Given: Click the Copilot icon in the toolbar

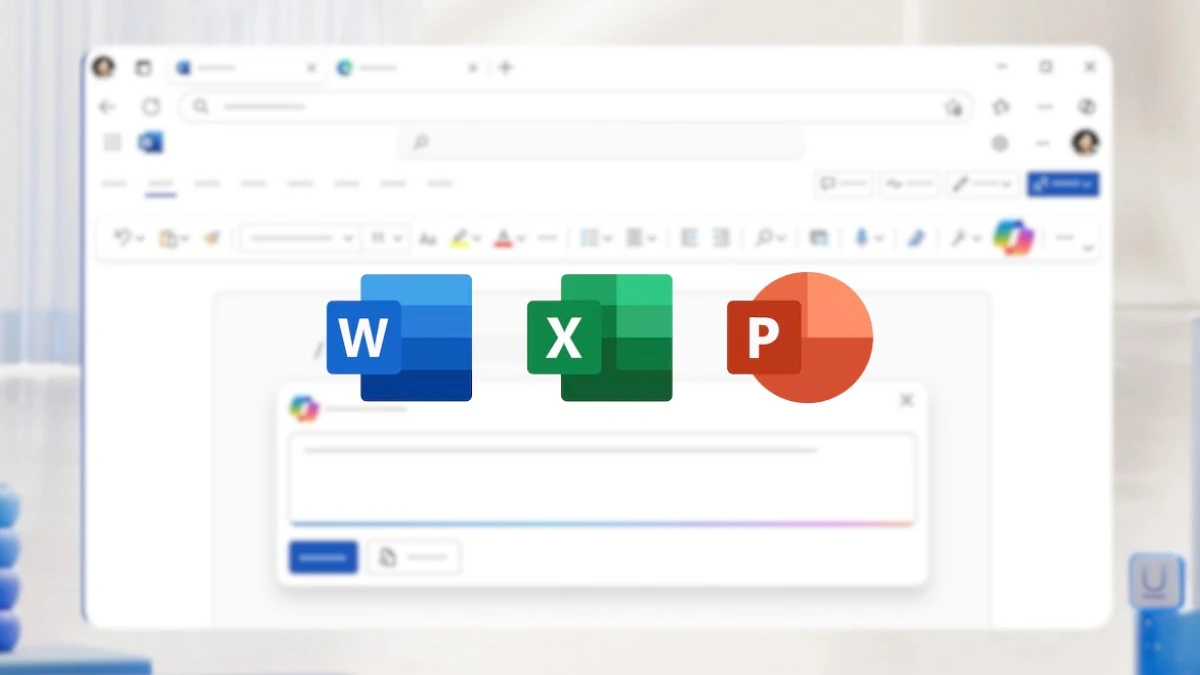Looking at the screenshot, I should [x=1014, y=238].
